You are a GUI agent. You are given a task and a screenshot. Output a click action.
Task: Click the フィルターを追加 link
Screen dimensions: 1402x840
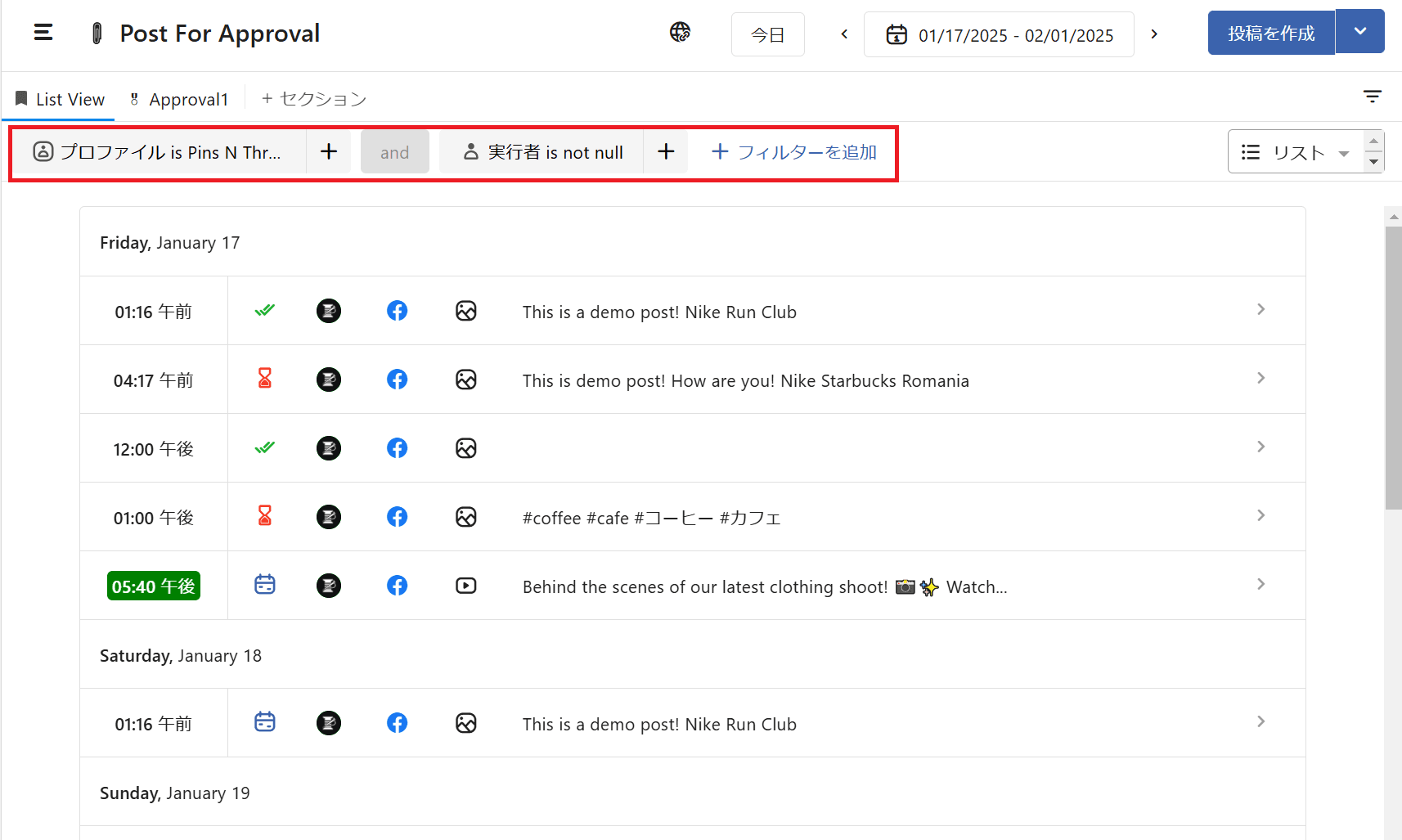click(794, 152)
